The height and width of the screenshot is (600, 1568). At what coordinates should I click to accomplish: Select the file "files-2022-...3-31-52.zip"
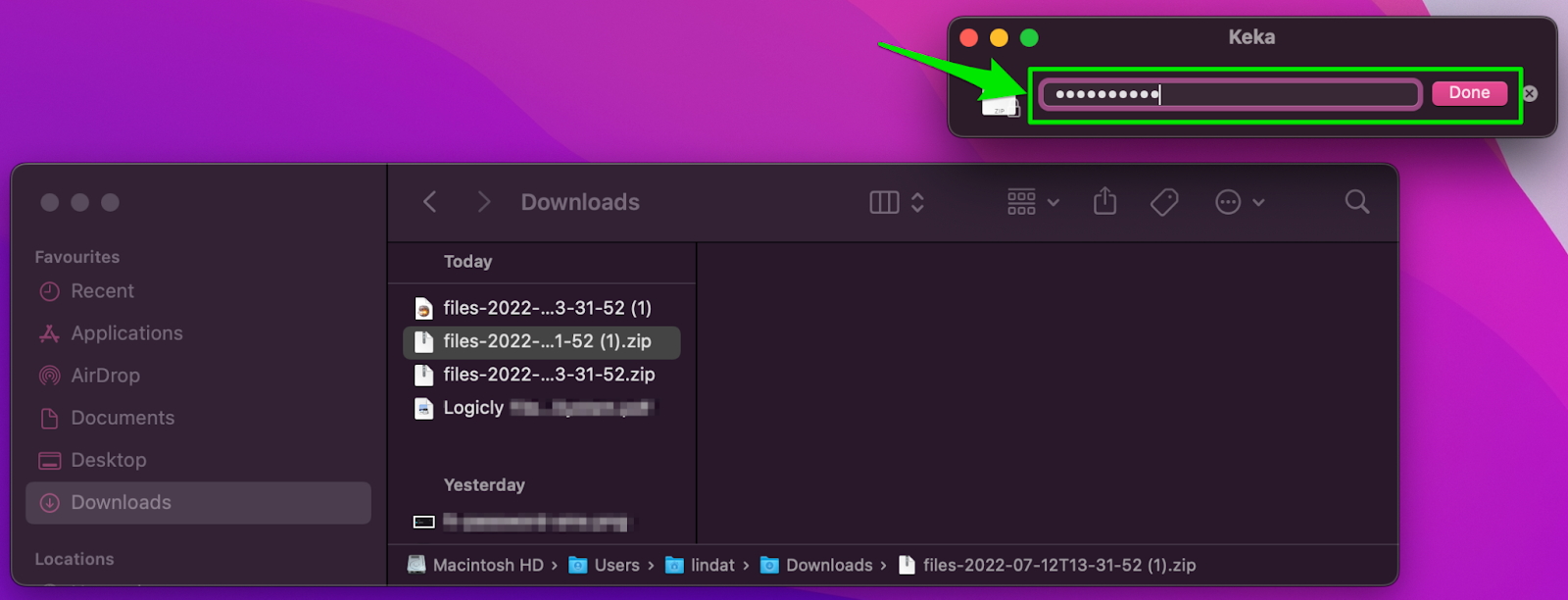(542, 375)
